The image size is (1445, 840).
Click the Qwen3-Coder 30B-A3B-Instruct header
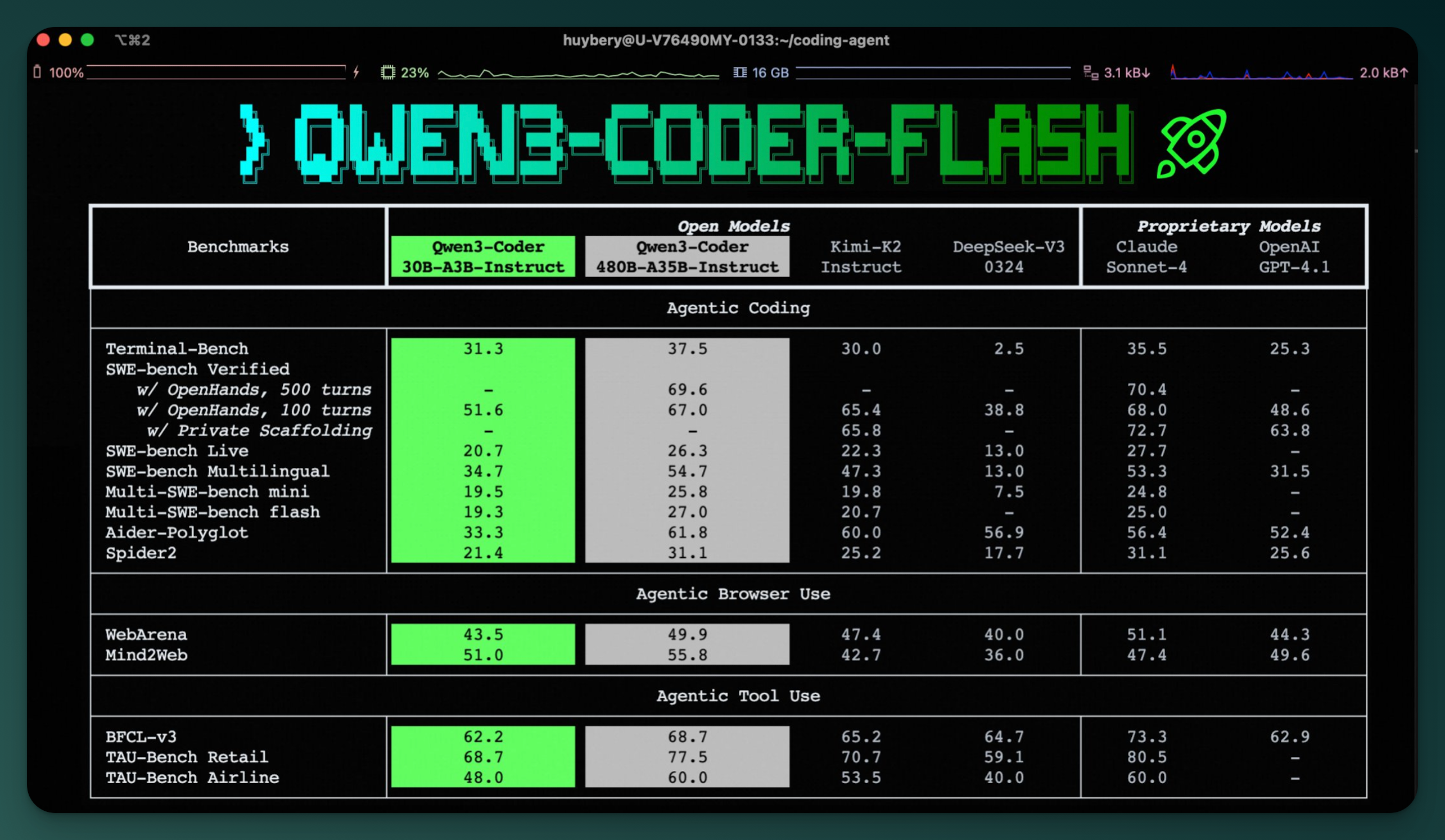483,256
